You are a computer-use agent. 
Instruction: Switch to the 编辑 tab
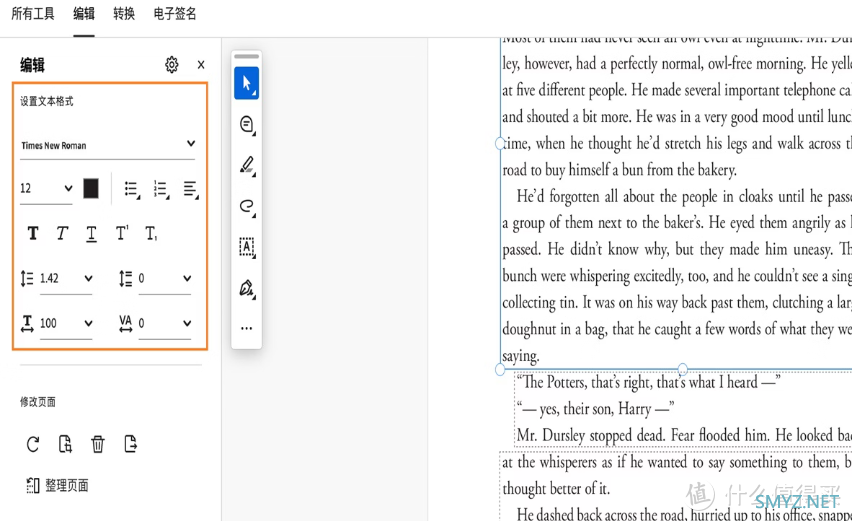click(84, 14)
